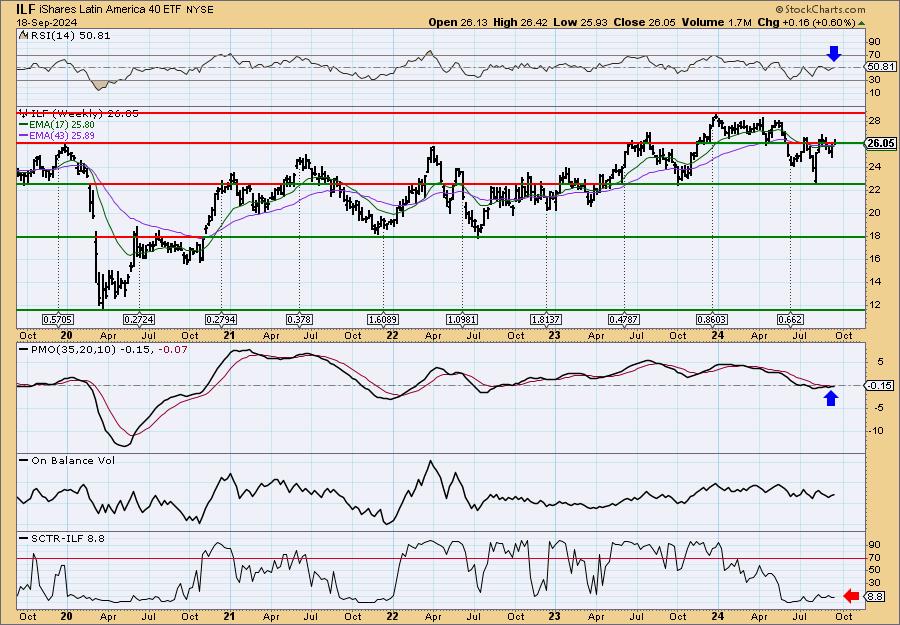Click the 28 label on the price axis
The image size is (900, 625).
[874, 121]
